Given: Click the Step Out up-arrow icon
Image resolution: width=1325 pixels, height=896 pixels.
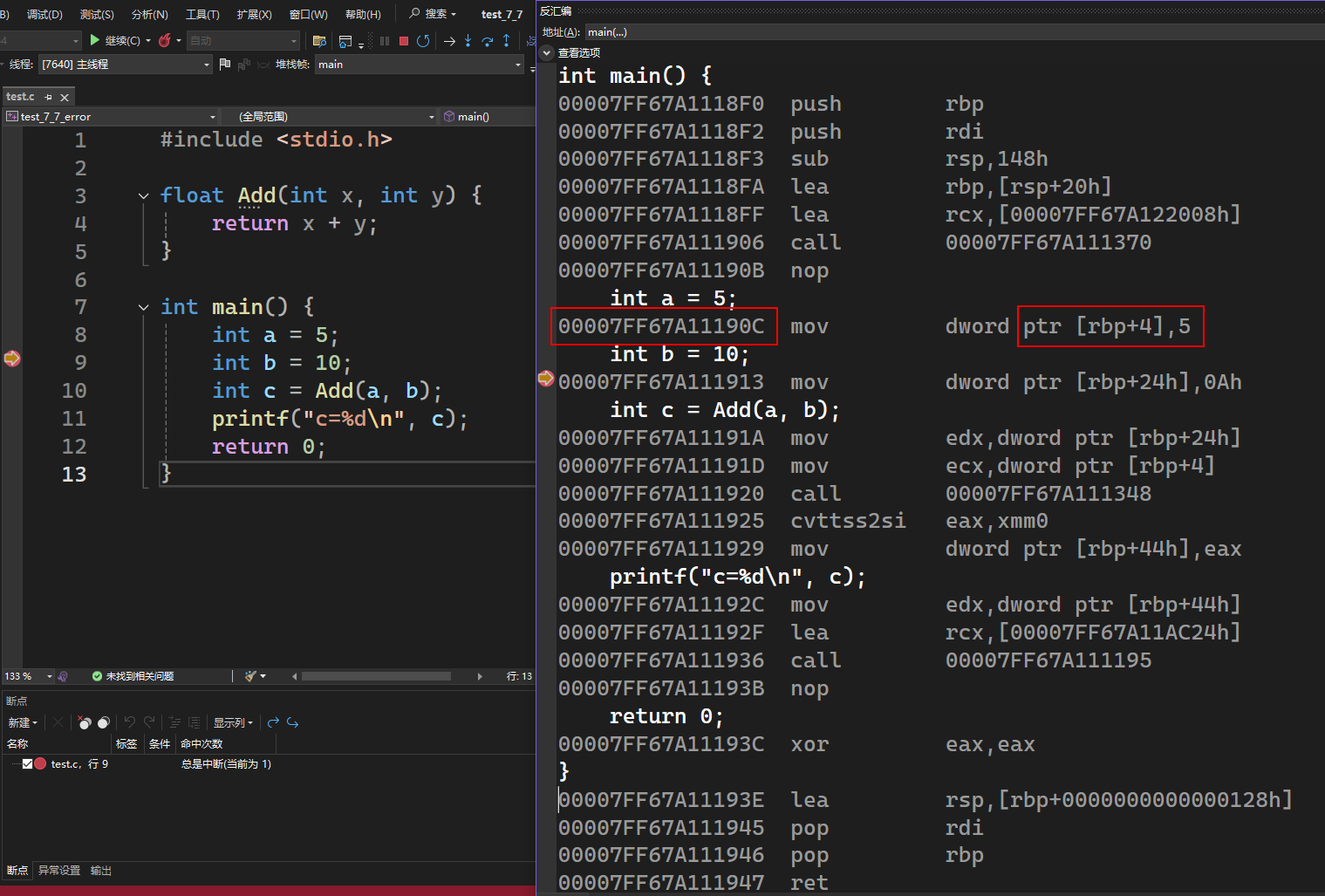Looking at the screenshot, I should point(507,41).
